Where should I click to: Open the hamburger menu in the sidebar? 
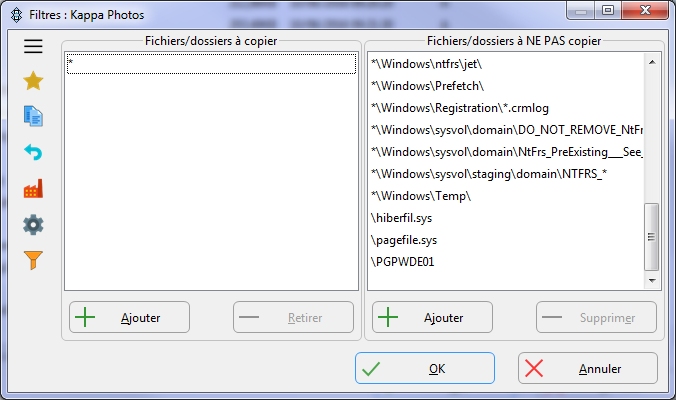click(33, 46)
